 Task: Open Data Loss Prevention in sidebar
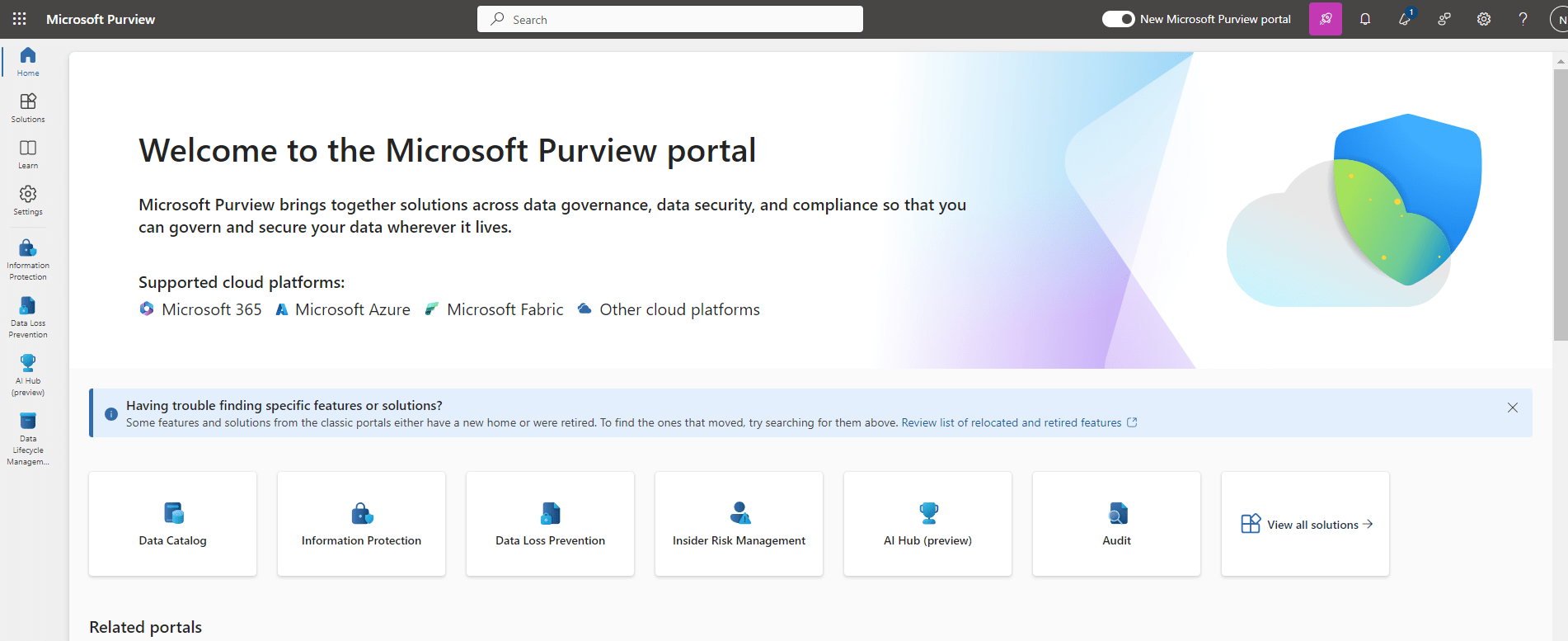pos(28,317)
